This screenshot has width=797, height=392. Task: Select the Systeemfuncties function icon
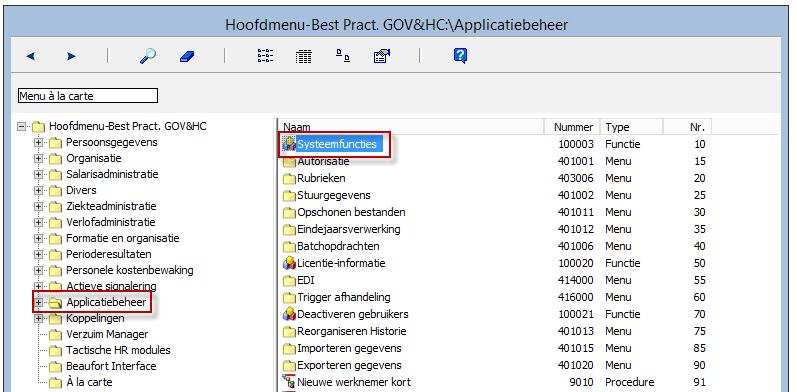click(289, 144)
